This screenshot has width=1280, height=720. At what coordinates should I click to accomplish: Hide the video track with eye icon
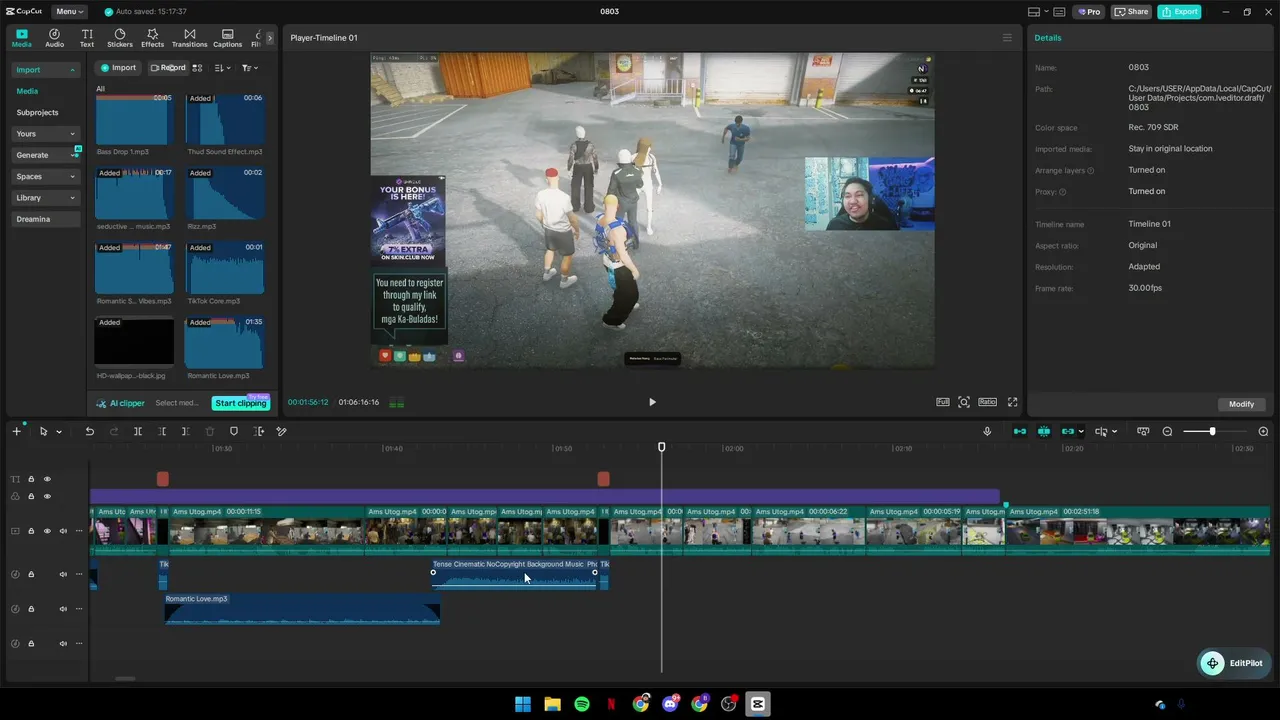[47, 531]
